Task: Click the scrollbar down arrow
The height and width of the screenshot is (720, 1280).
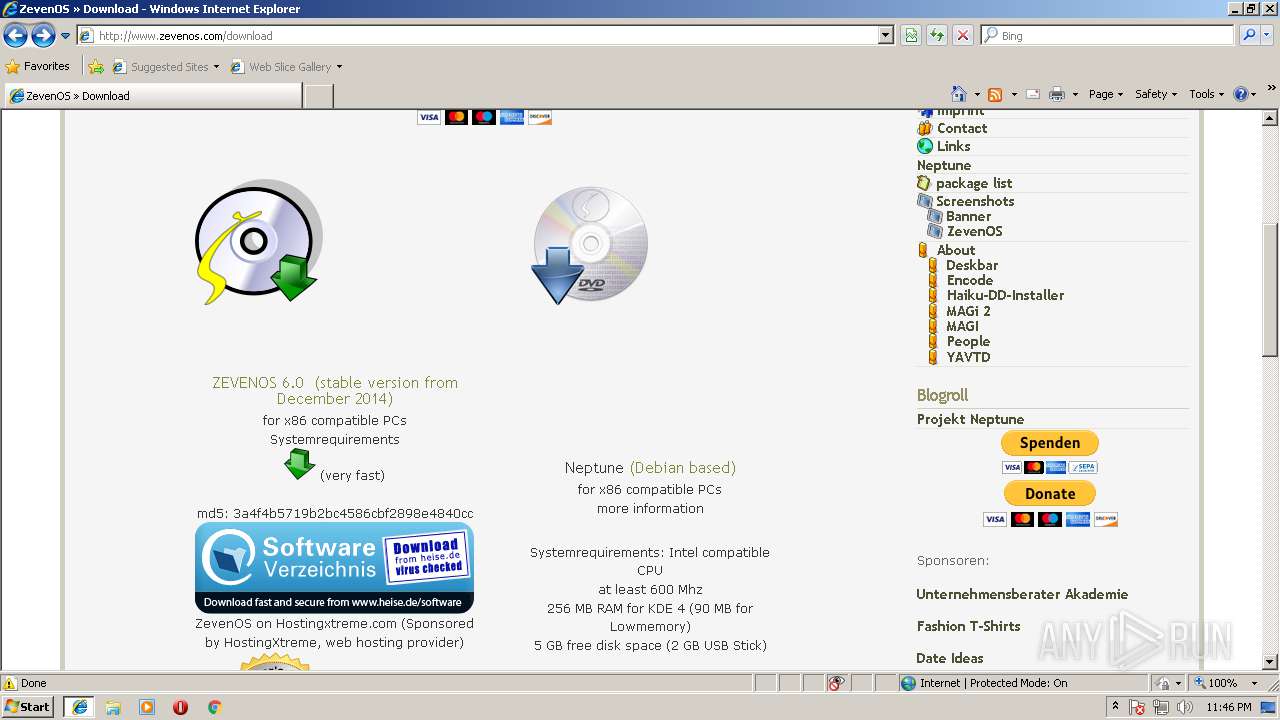Action: pos(1270,662)
